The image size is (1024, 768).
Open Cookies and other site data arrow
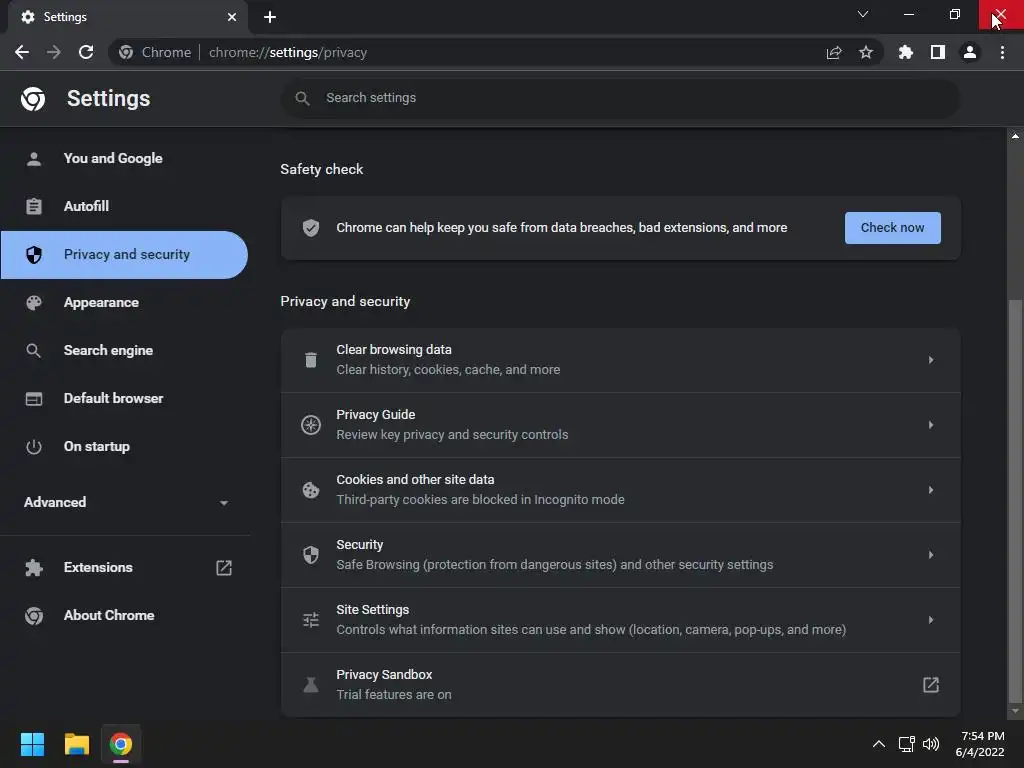[x=931, y=490]
